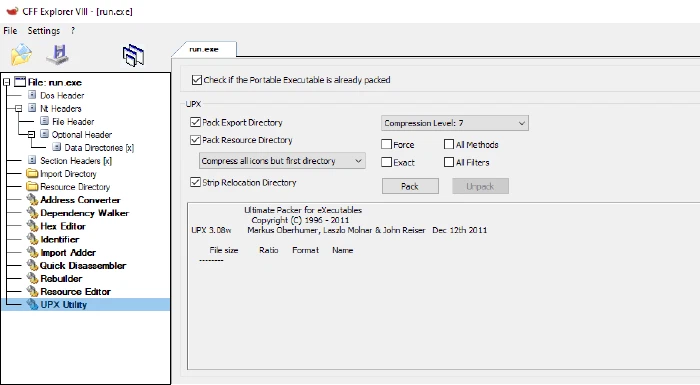Open Resource Directory in the tree
The width and height of the screenshot is (700, 385).
click(x=75, y=187)
